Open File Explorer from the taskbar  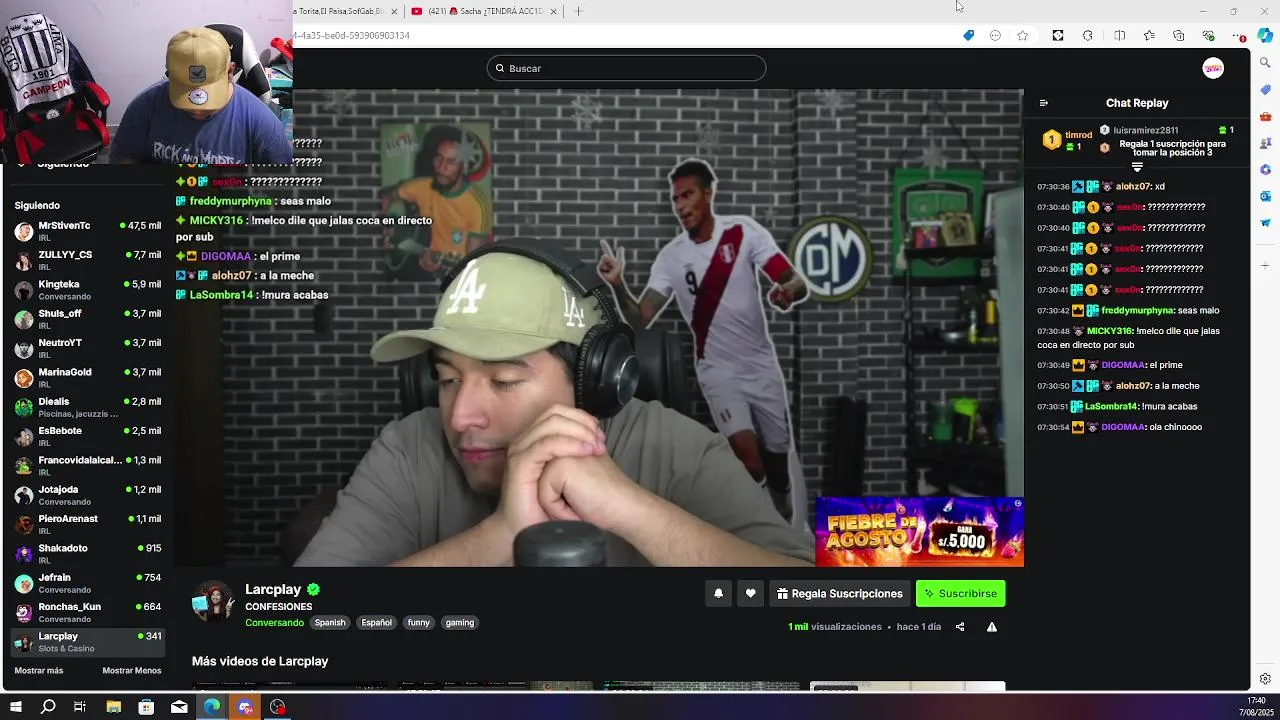[114, 707]
